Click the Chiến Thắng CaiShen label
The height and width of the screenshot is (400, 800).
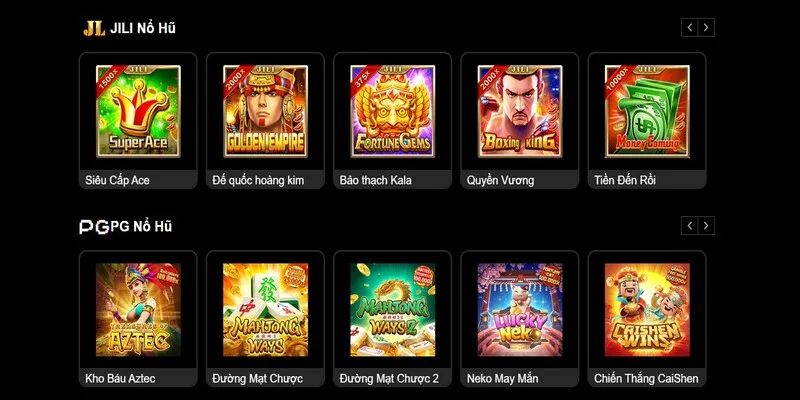[646, 379]
